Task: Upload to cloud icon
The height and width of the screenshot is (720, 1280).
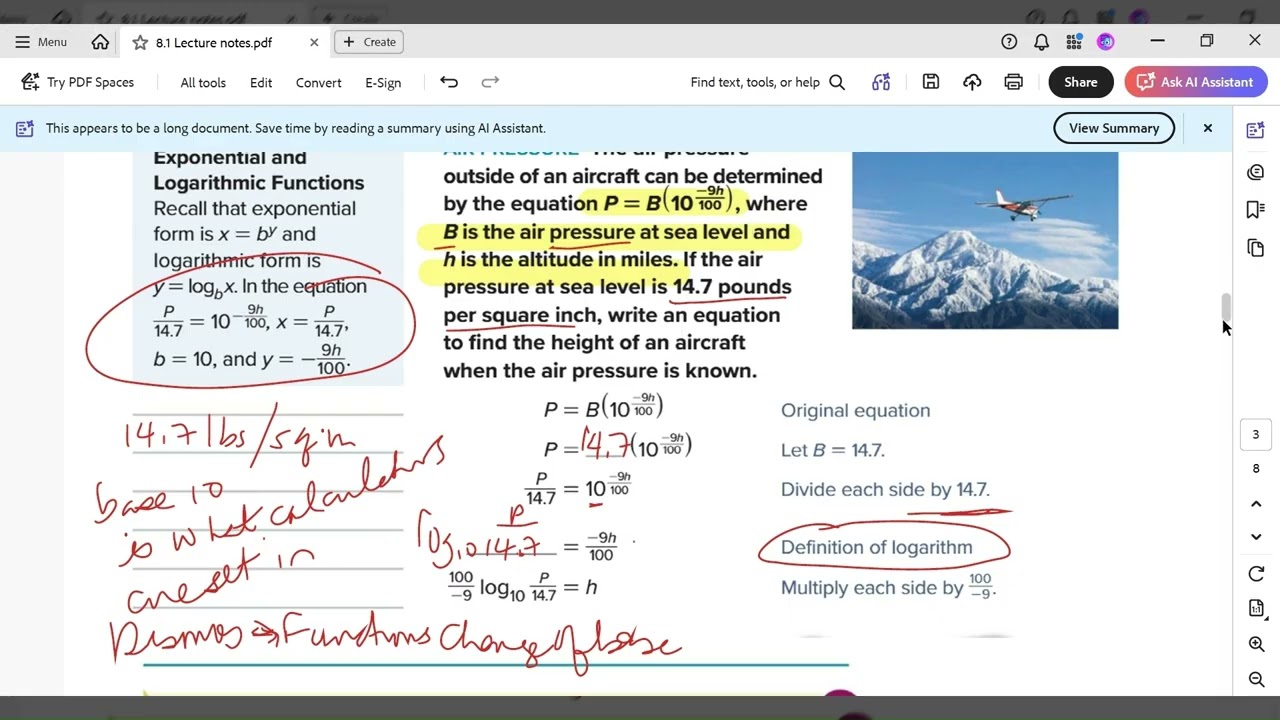Action: [x=972, y=82]
